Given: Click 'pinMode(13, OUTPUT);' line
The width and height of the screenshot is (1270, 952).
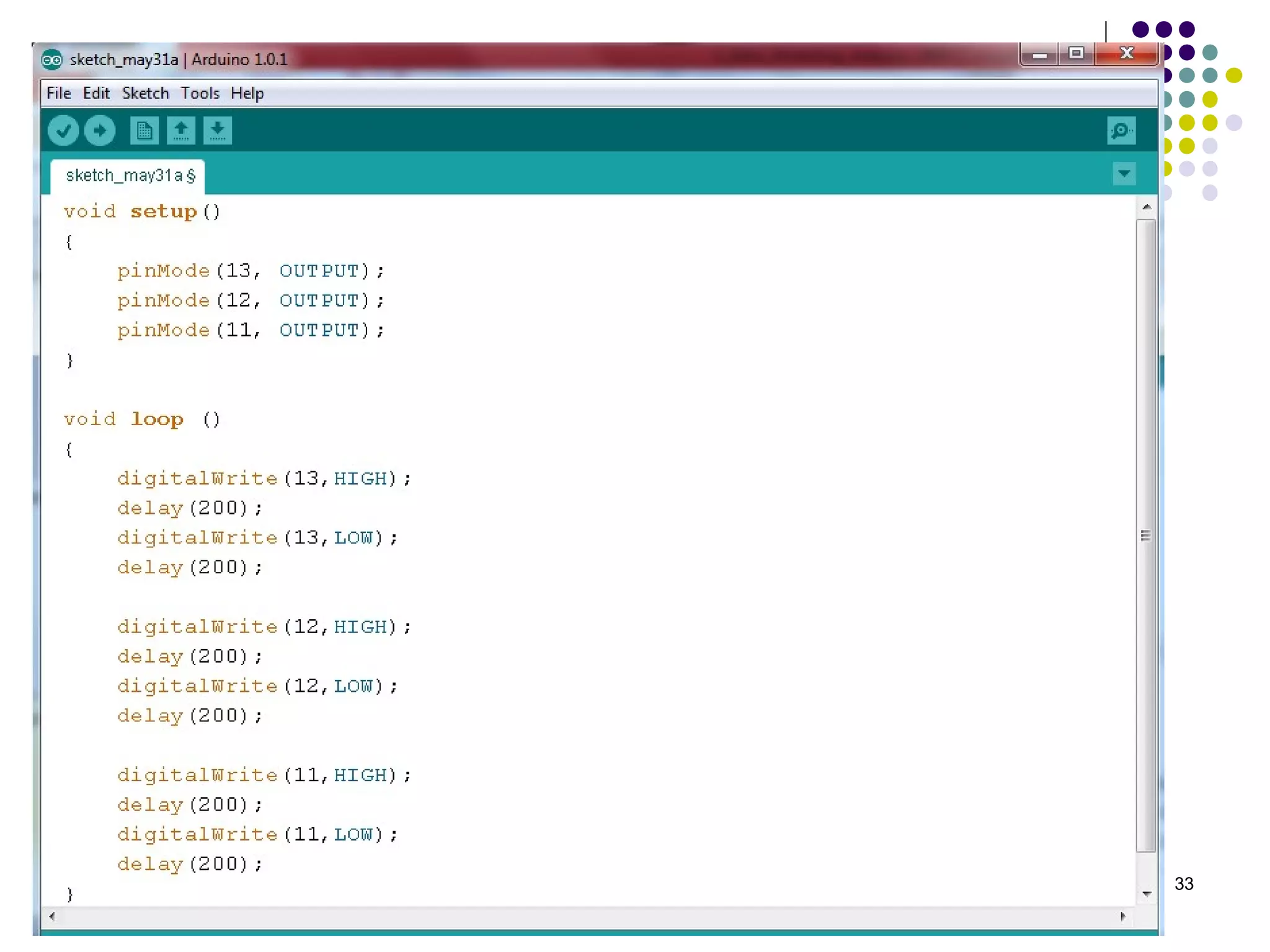Looking at the screenshot, I should 251,271.
